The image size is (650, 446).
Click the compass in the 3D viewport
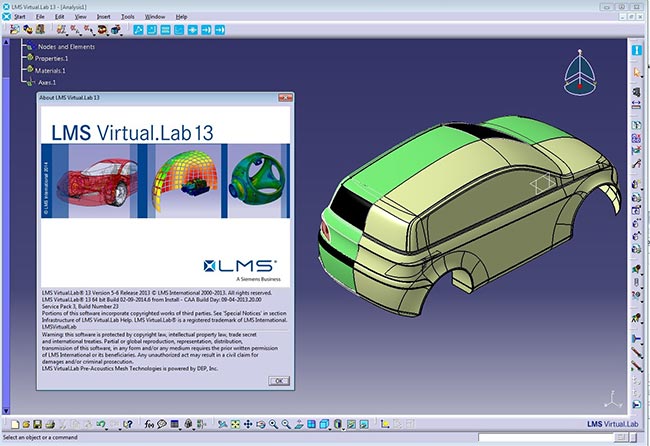click(x=580, y=73)
